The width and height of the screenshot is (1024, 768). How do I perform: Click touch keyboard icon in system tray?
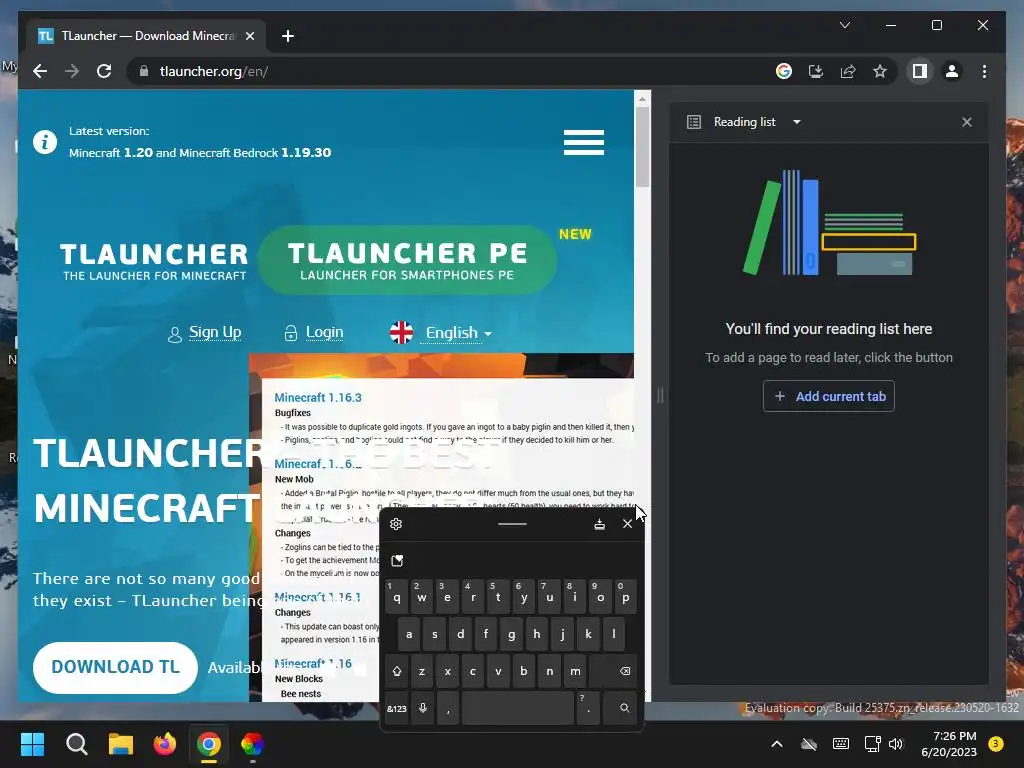click(841, 744)
